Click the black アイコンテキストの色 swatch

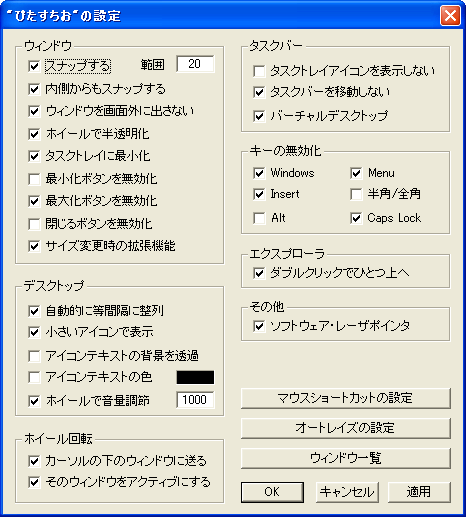click(x=195, y=377)
